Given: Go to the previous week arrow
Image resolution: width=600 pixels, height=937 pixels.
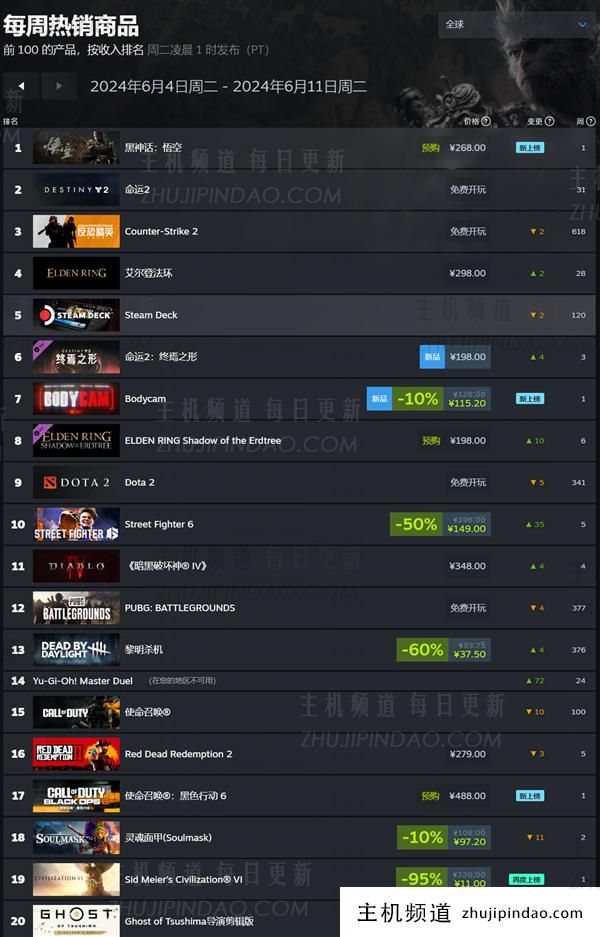Looking at the screenshot, I should point(21,86).
